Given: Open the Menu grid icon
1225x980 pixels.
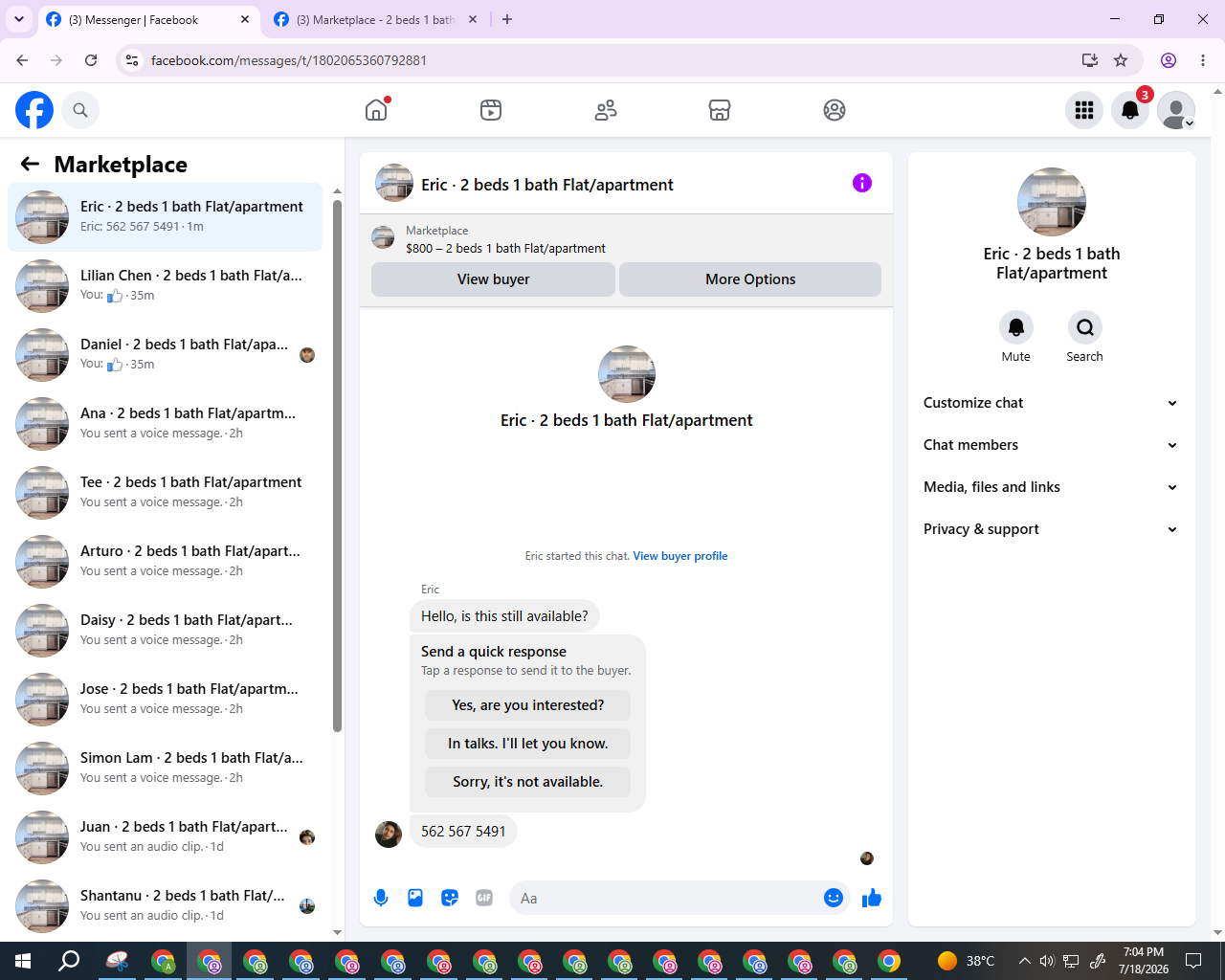Looking at the screenshot, I should click(1084, 110).
